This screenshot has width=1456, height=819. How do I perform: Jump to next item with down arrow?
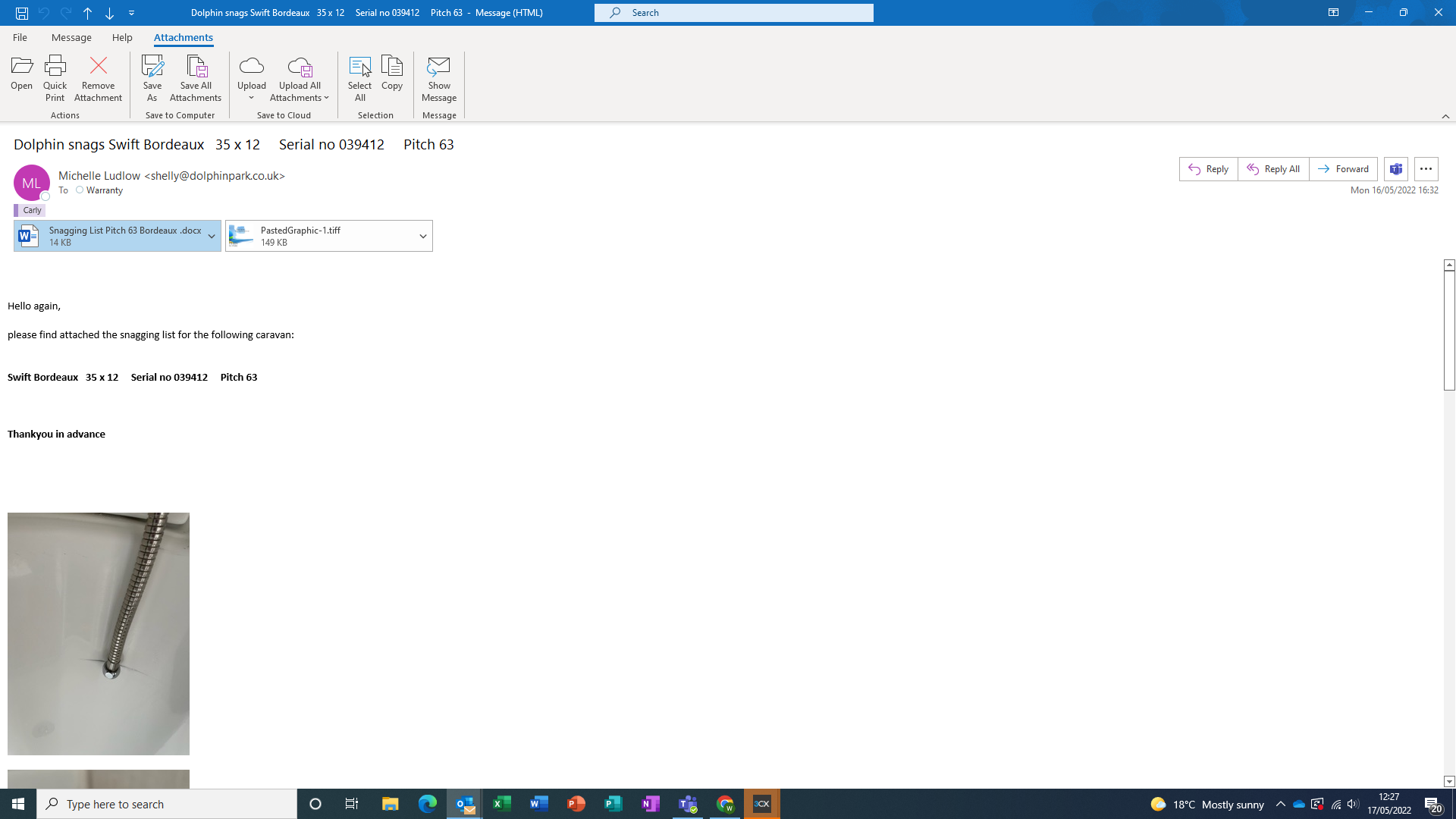coord(109,13)
